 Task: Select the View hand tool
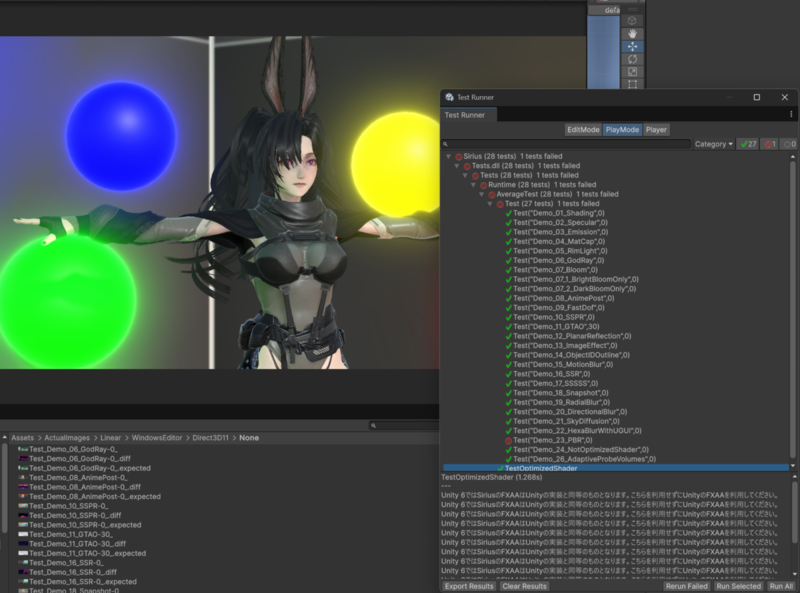click(632, 34)
